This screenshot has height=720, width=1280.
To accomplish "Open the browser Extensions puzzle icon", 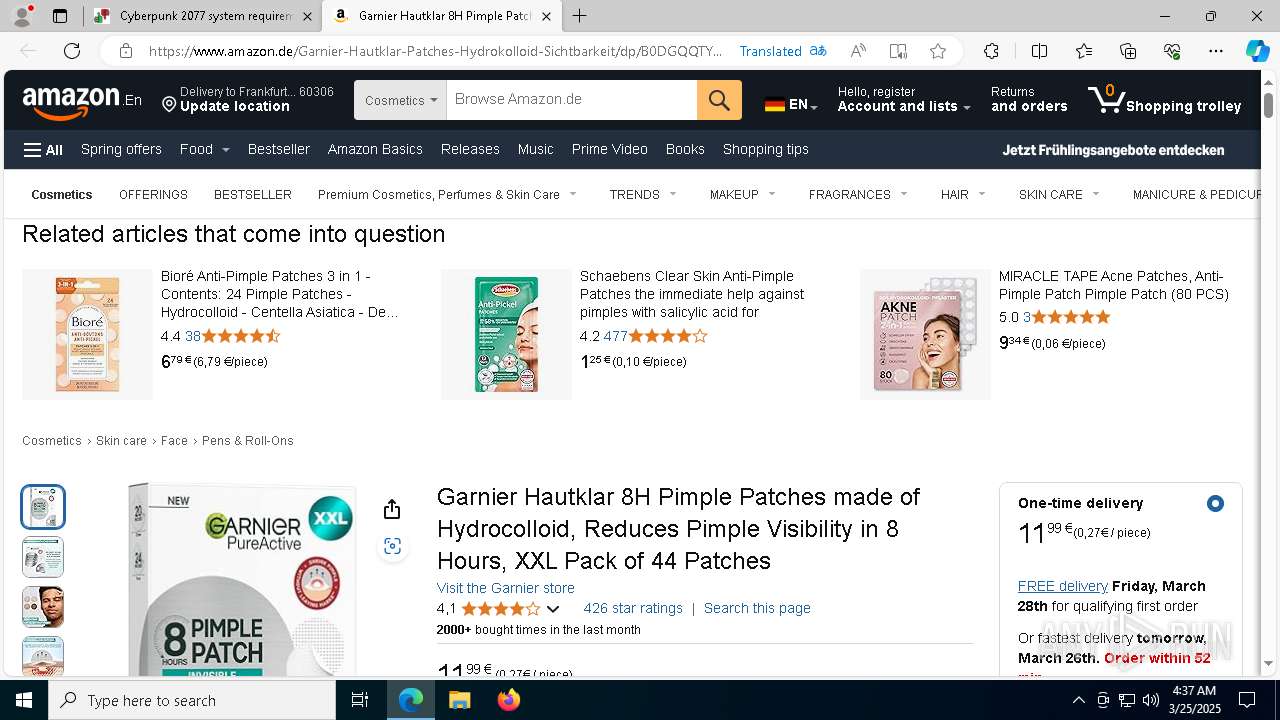I will click(x=991, y=51).
